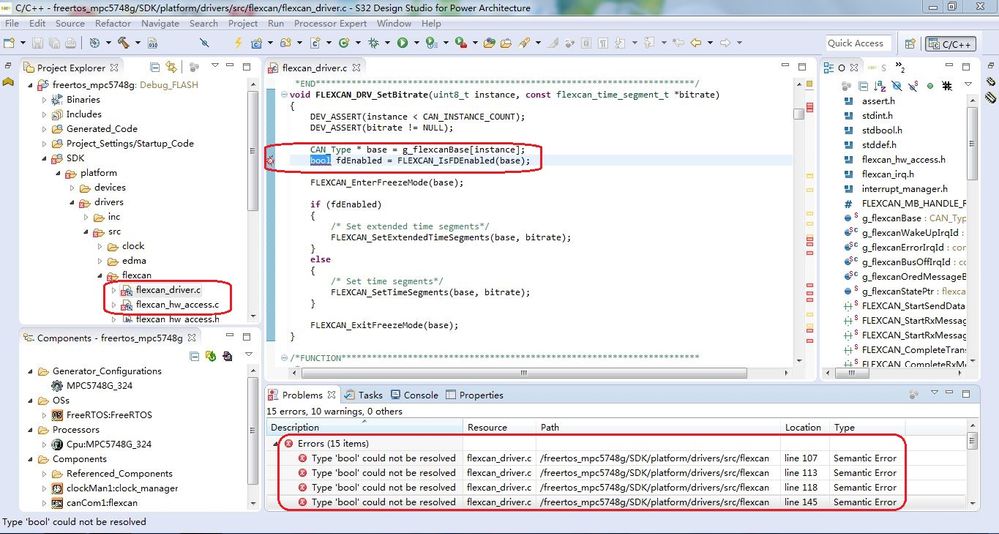Close the flexcan_driver.c editor tab
Screen dimensions: 999x534
coord(356,68)
